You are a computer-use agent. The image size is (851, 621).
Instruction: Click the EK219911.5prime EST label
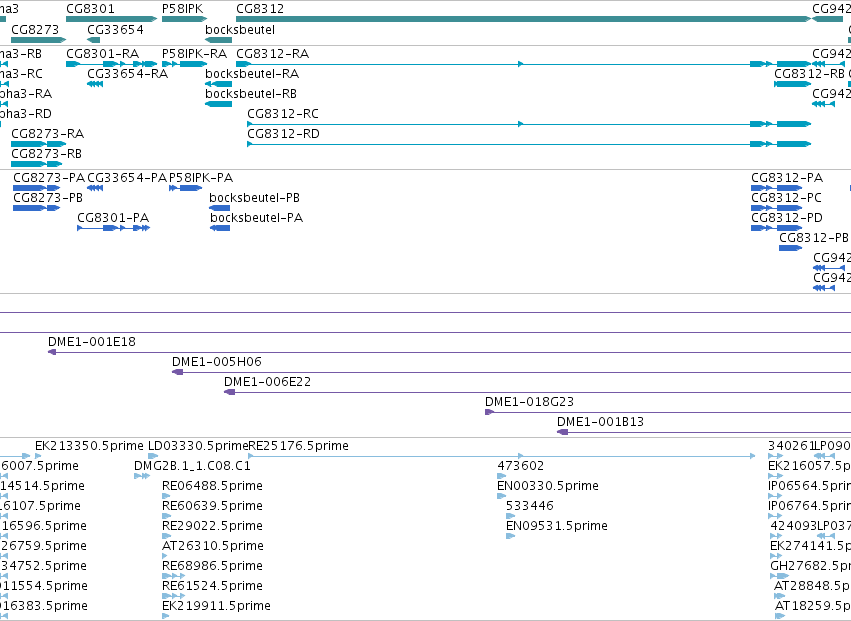pos(217,607)
